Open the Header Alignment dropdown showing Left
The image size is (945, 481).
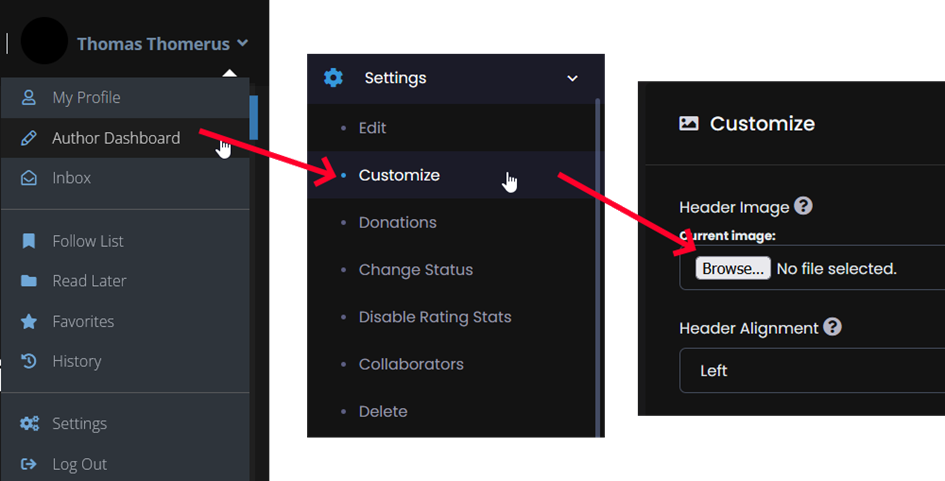pyautogui.click(x=812, y=371)
